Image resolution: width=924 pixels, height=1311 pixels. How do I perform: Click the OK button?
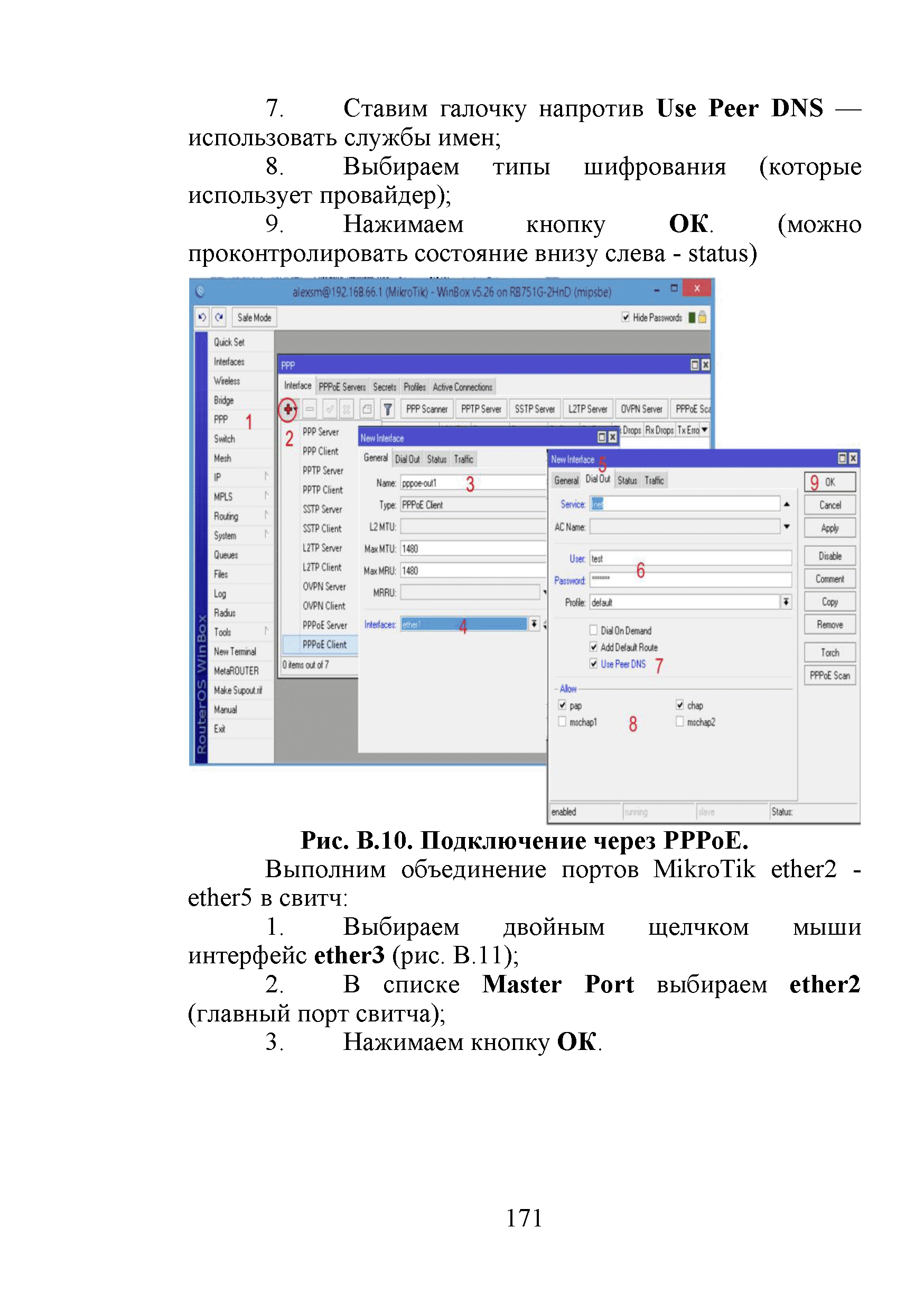click(x=830, y=482)
